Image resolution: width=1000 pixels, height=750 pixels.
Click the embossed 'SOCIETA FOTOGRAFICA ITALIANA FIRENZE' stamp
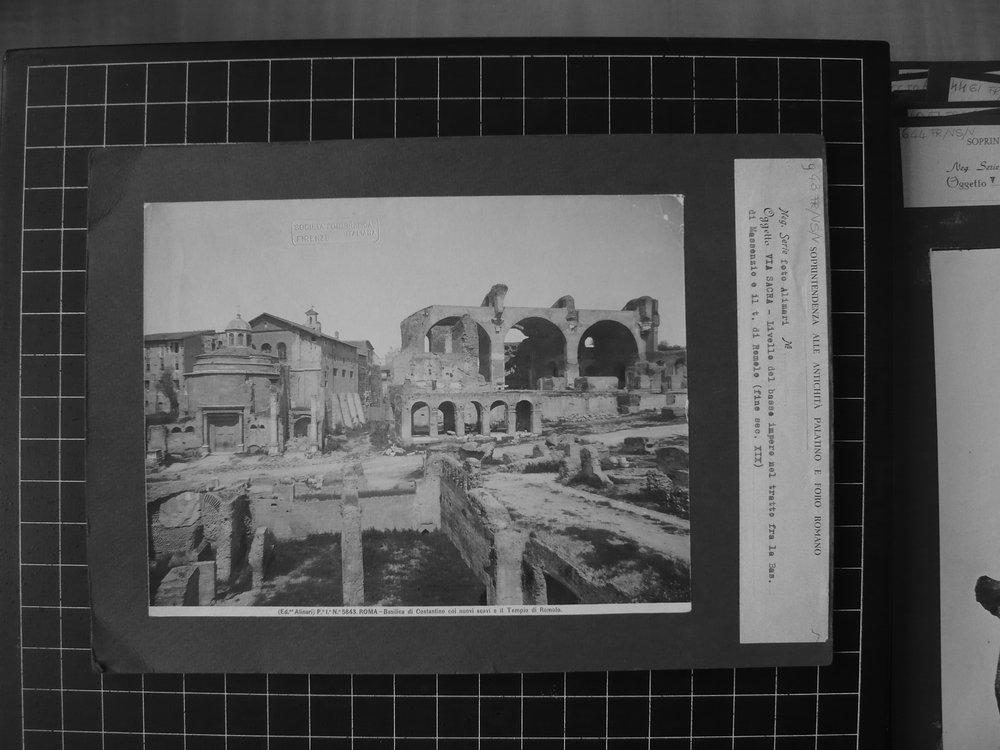point(335,232)
